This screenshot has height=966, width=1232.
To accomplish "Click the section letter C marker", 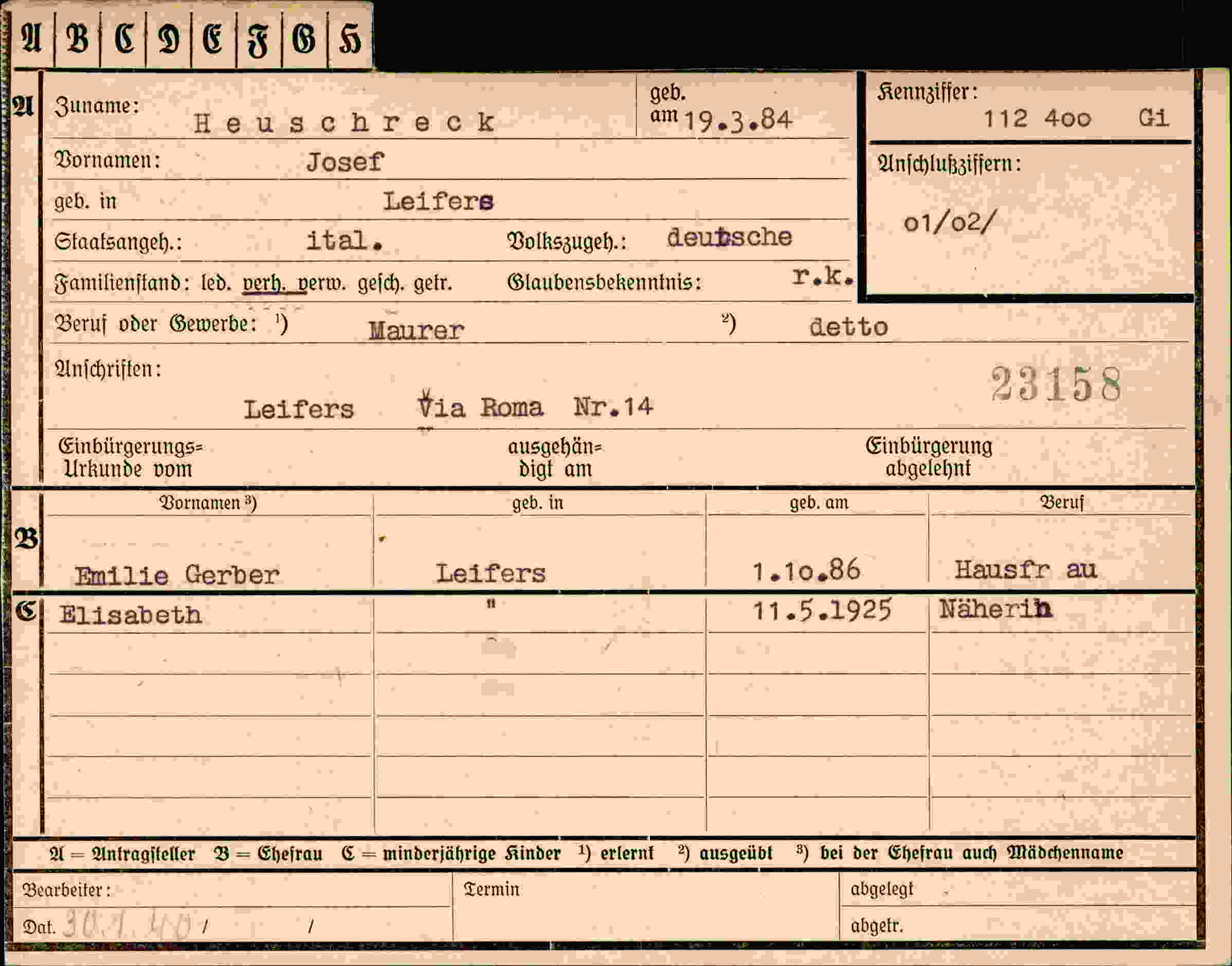I will click(25, 611).
